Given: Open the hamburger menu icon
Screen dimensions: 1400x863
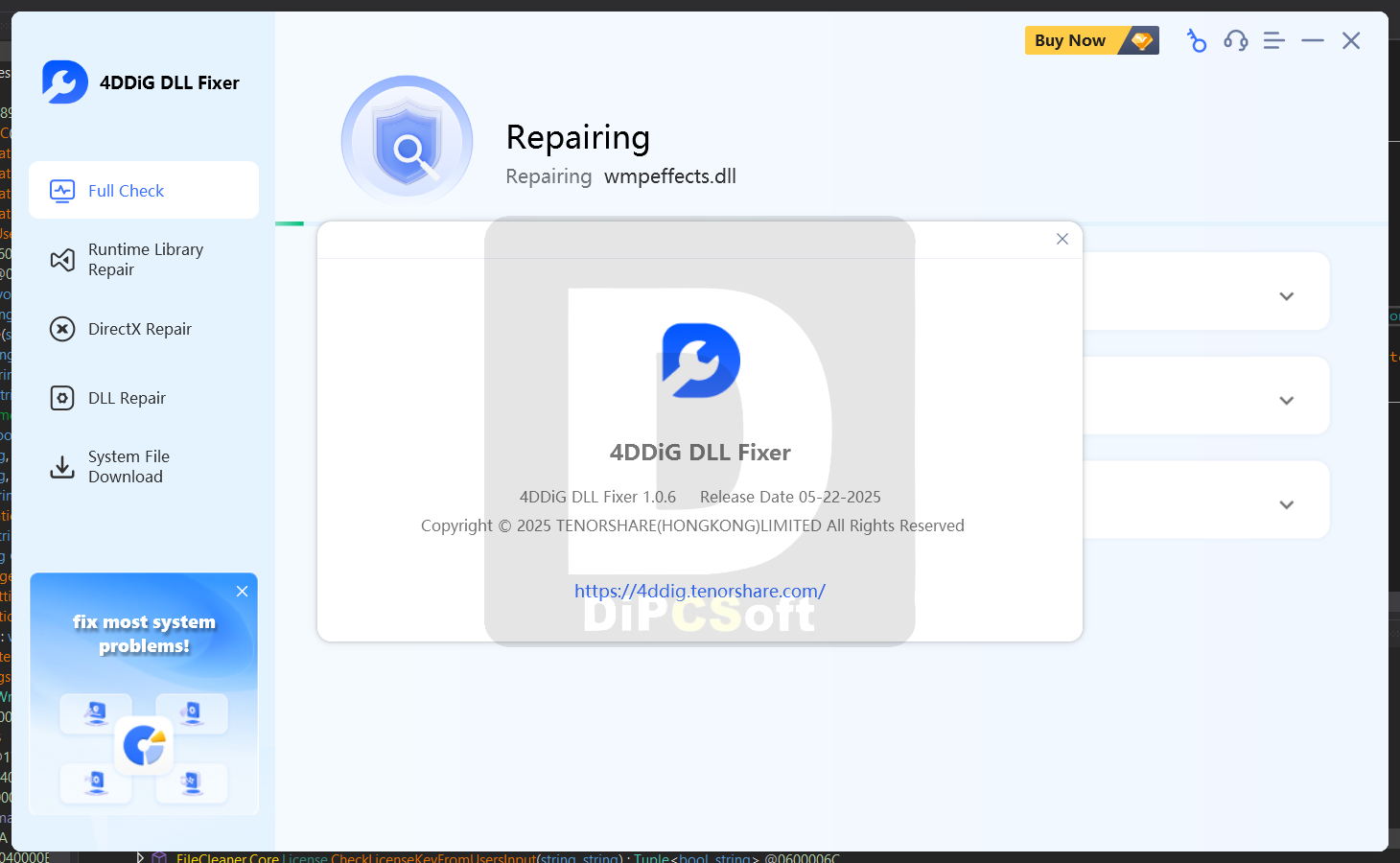Looking at the screenshot, I should 1273,40.
